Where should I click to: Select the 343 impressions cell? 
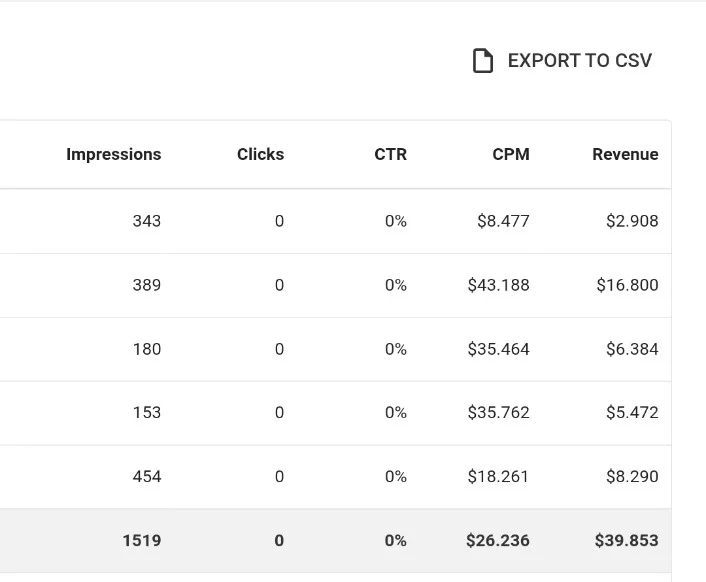pos(147,221)
